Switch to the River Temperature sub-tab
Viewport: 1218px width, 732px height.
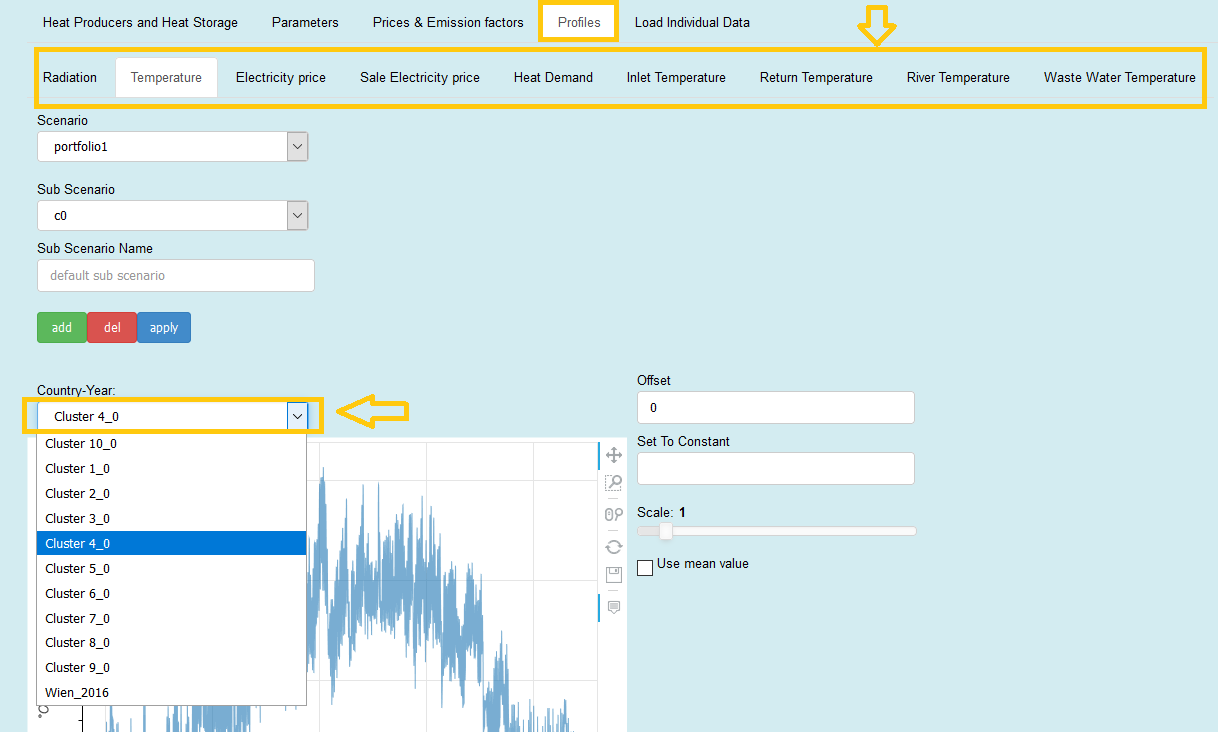click(958, 77)
